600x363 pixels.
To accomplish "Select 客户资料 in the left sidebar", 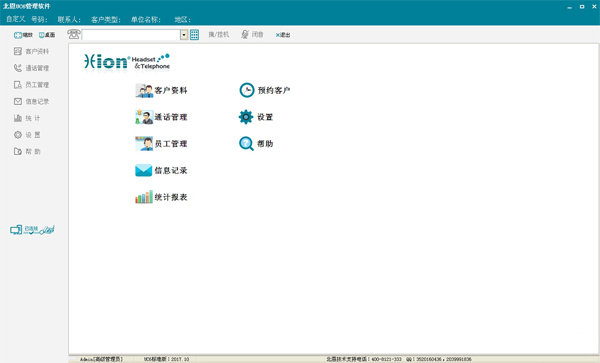I will (31, 51).
